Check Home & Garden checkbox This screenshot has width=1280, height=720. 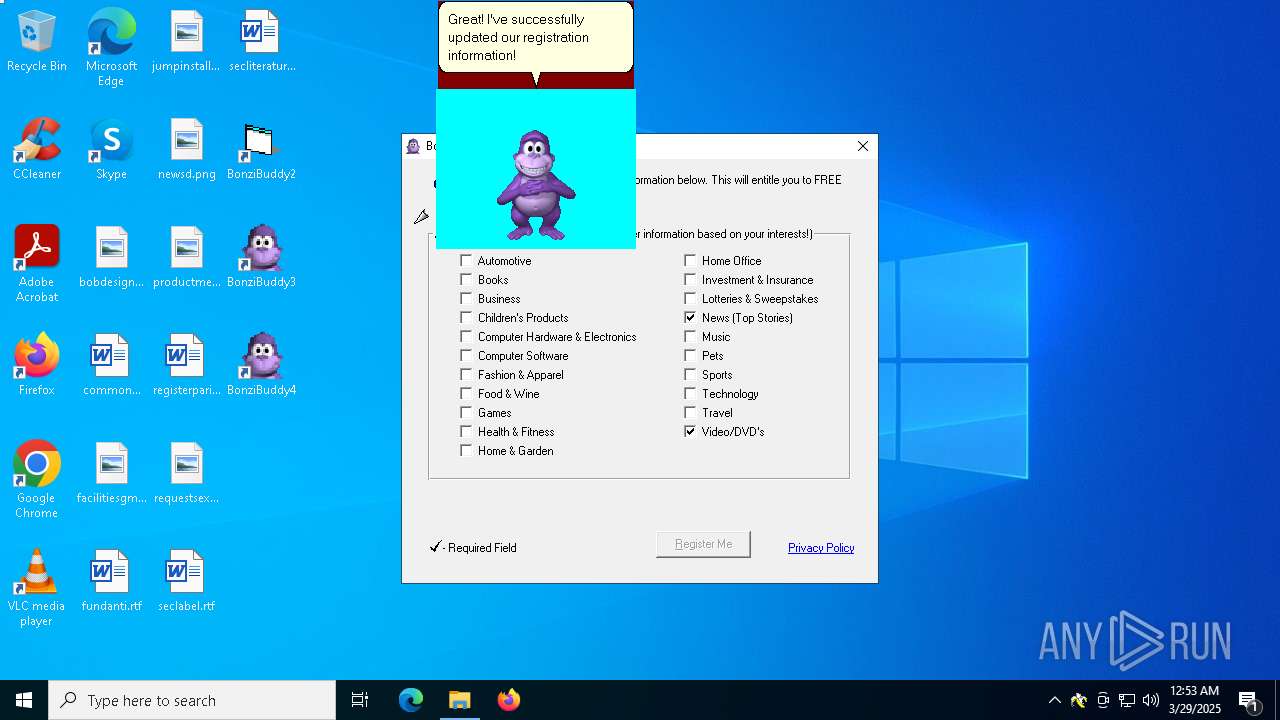coord(466,450)
